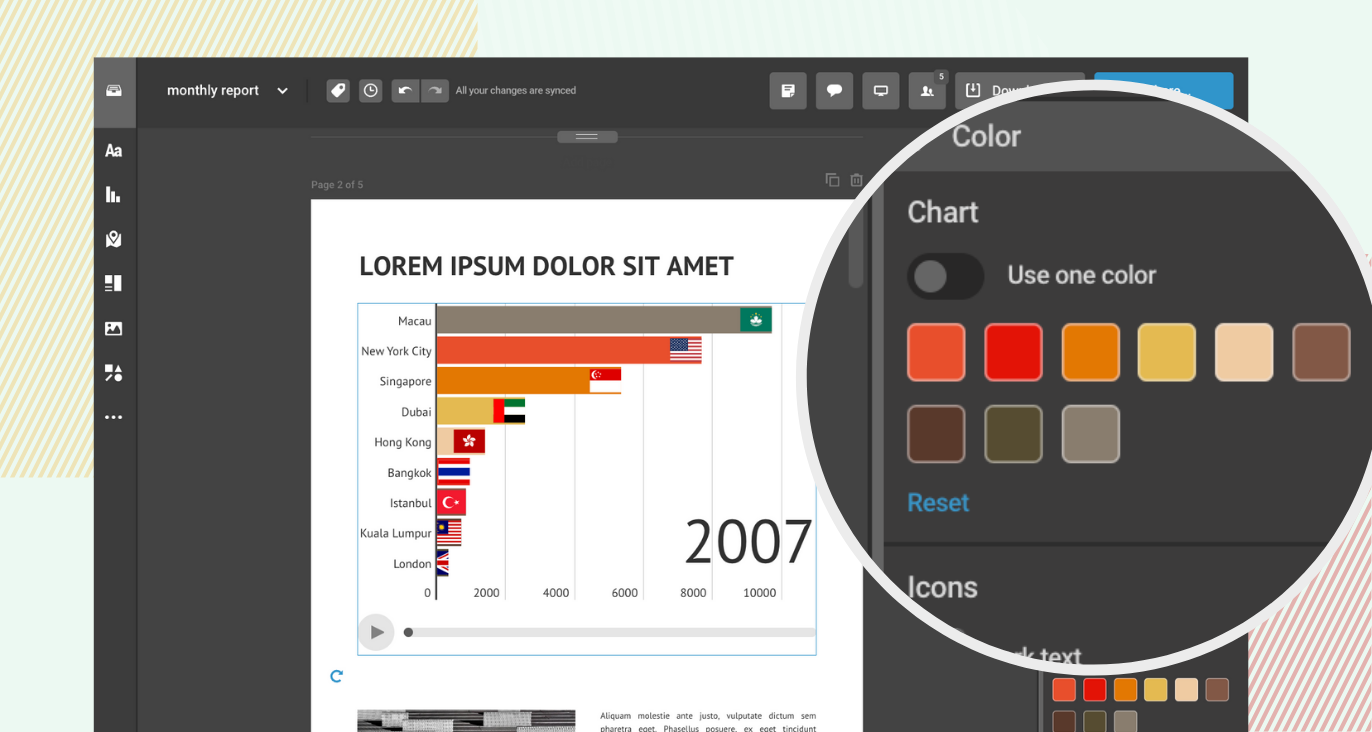Redo the last undone change
The height and width of the screenshot is (732, 1372).
[x=435, y=90]
